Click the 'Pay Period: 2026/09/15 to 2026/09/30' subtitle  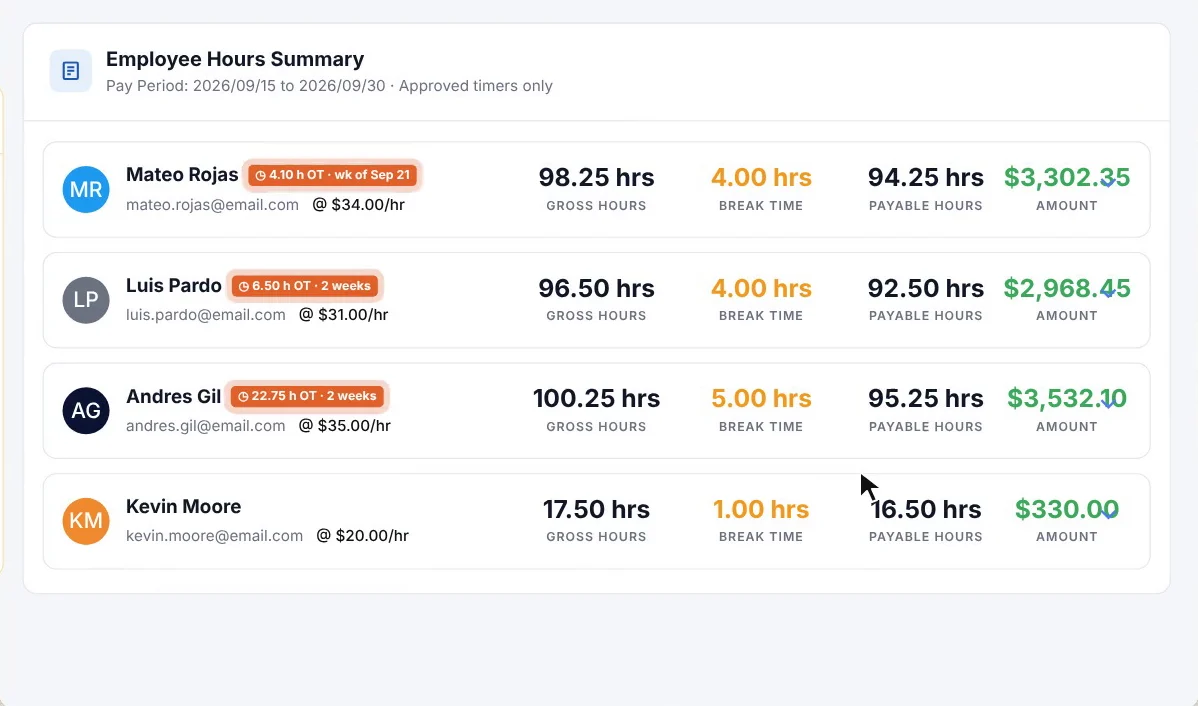245,86
